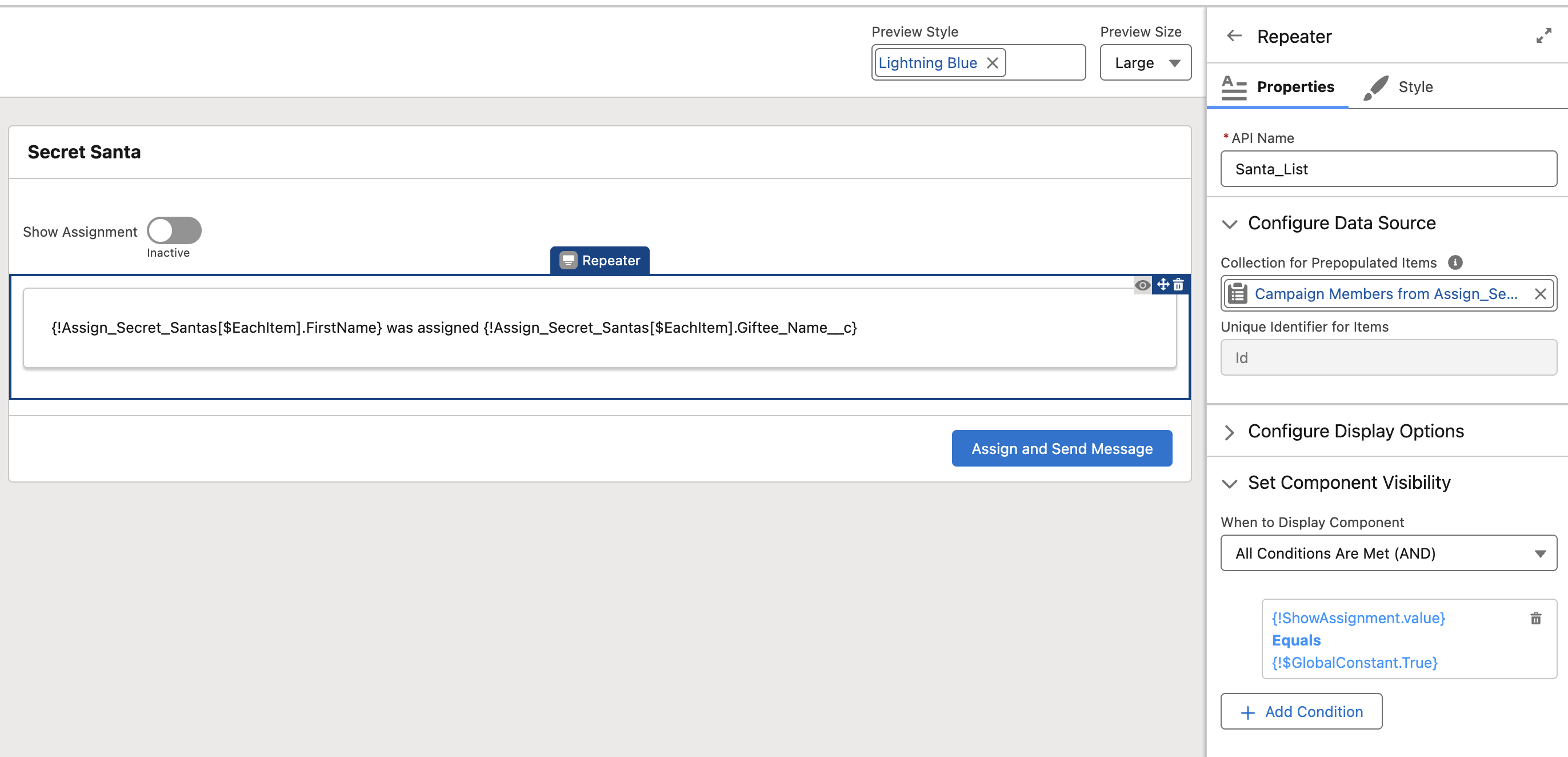
Task: Remove the Lightning Blue preview style pill
Action: click(x=992, y=63)
